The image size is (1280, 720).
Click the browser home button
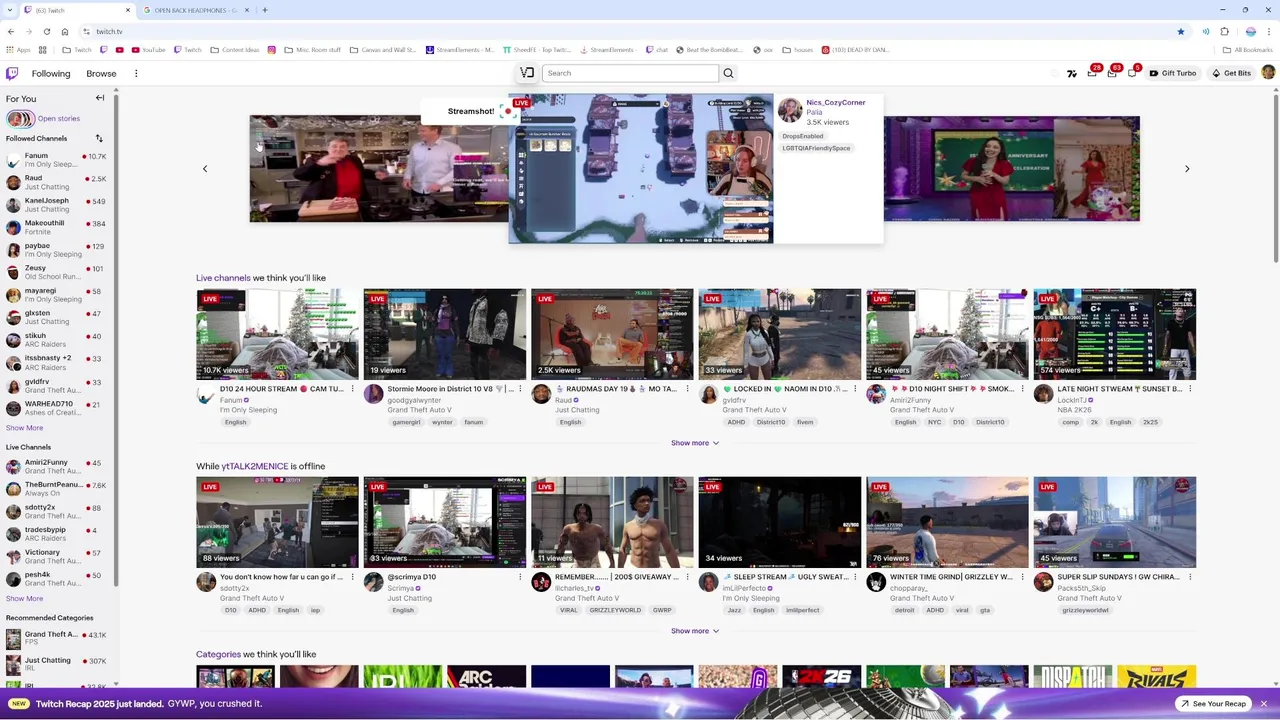(65, 31)
